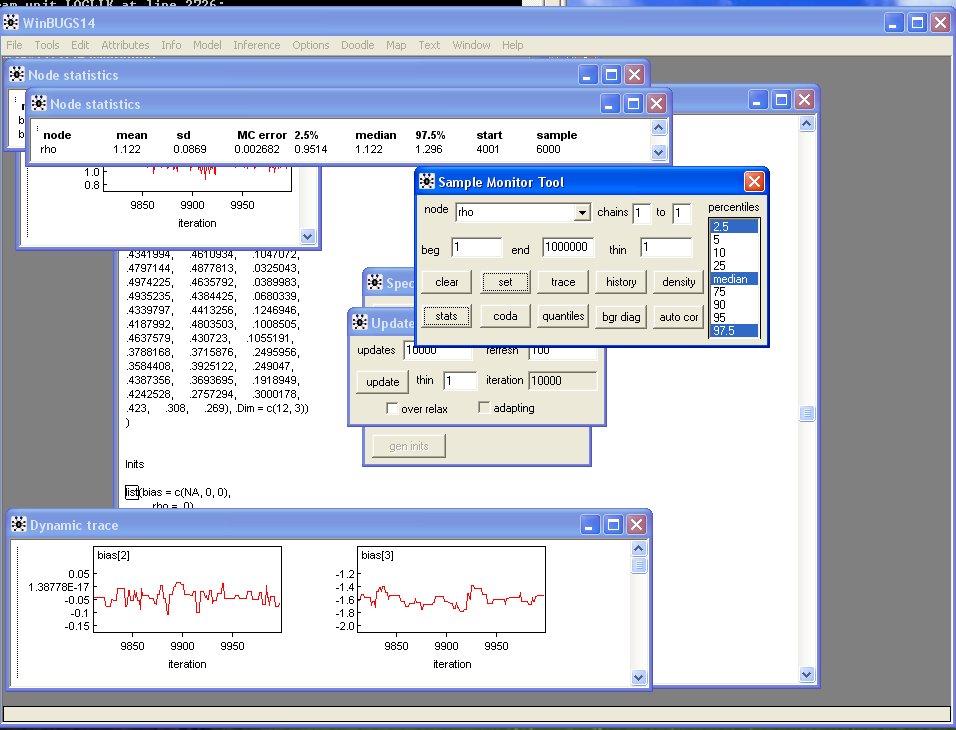The height and width of the screenshot is (730, 956).
Task: Click the end iteration input field
Action: pyautogui.click(x=568, y=247)
